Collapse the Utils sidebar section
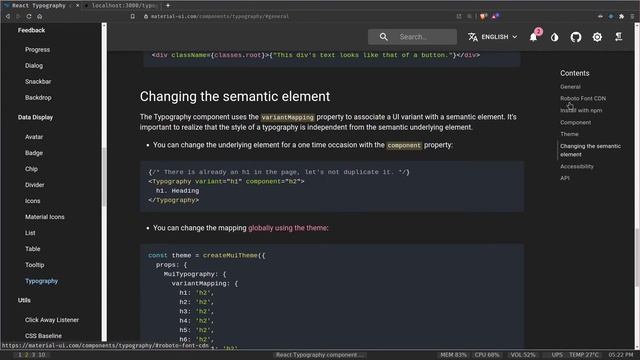Image resolution: width=640 pixels, height=360 pixels. point(24,300)
